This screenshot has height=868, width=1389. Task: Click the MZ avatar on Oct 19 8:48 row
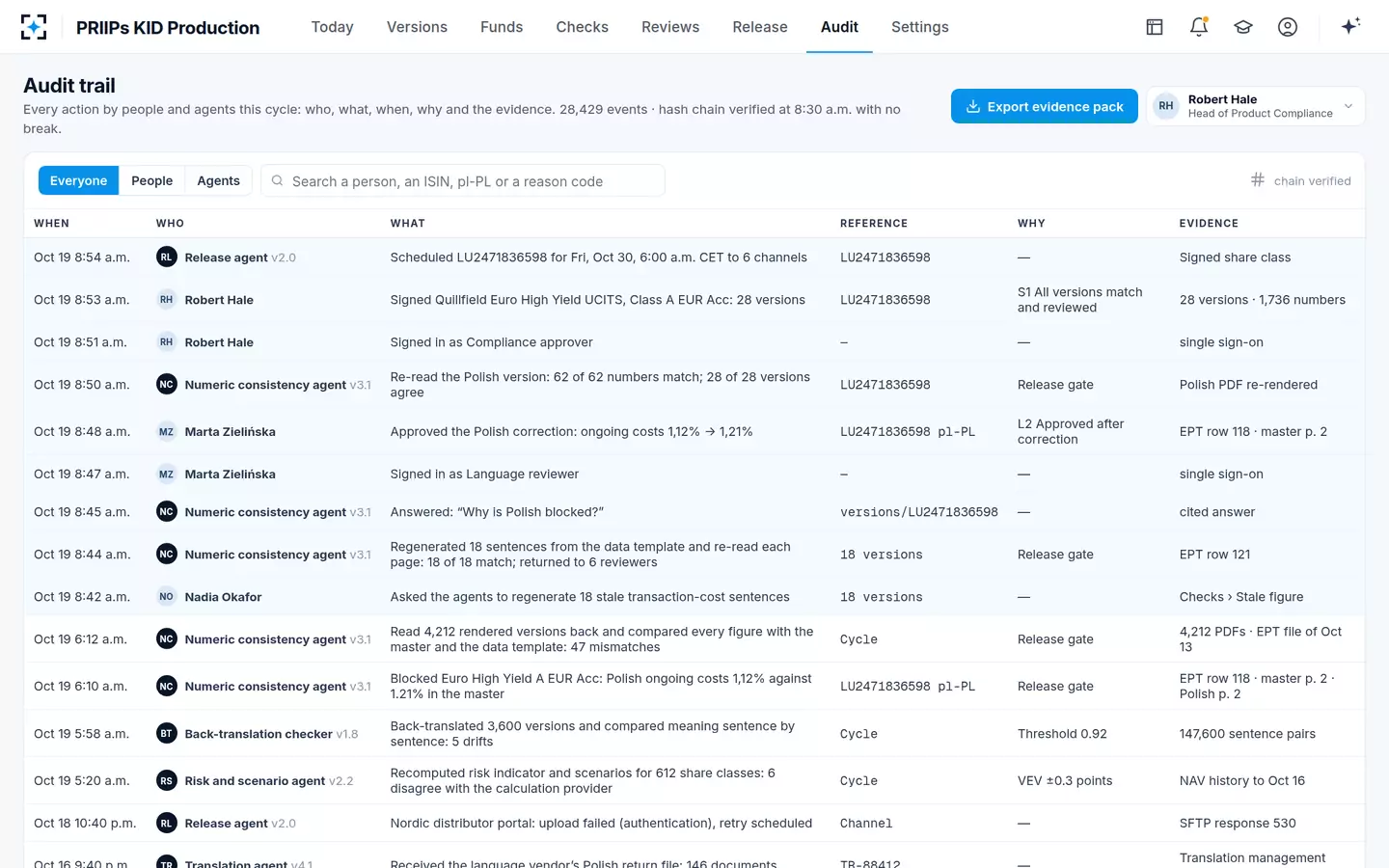166,431
